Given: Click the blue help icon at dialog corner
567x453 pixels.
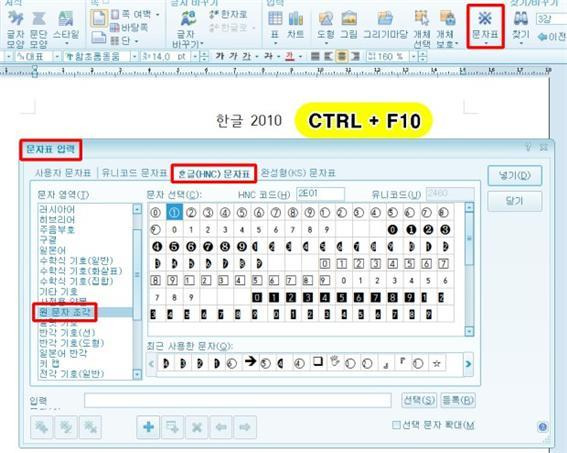Looking at the screenshot, I should click(542, 427).
